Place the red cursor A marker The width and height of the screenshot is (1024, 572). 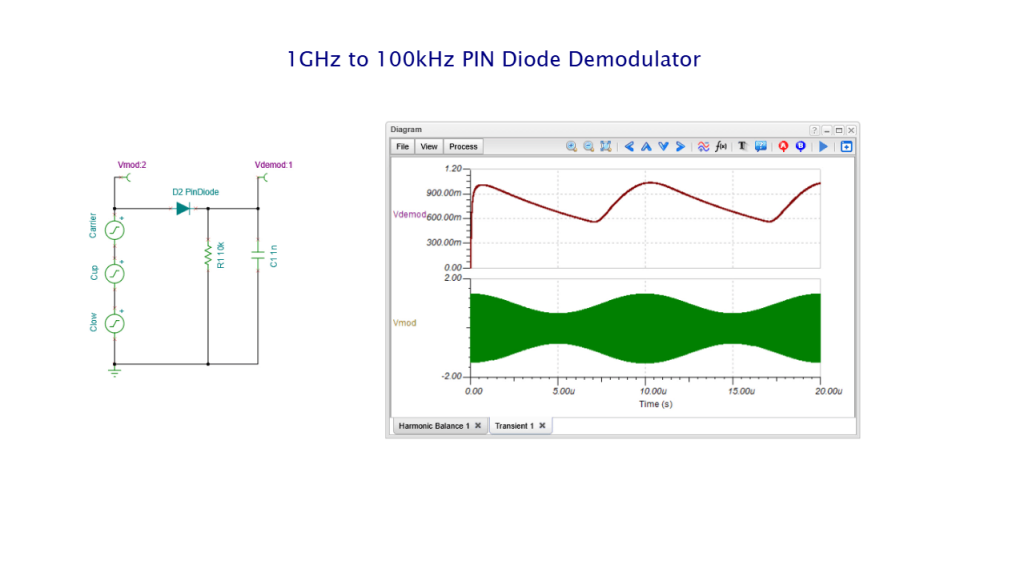coord(783,146)
